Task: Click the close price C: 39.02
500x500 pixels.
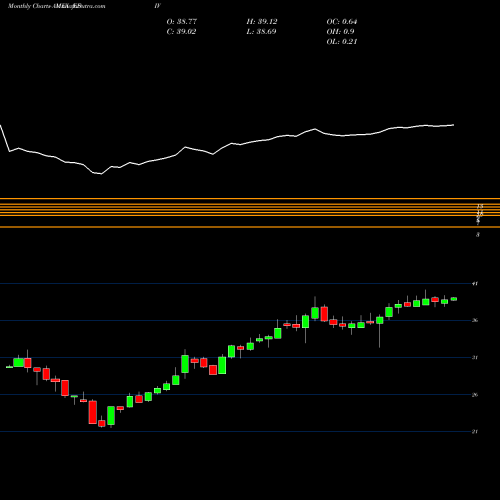Action: 181,32
